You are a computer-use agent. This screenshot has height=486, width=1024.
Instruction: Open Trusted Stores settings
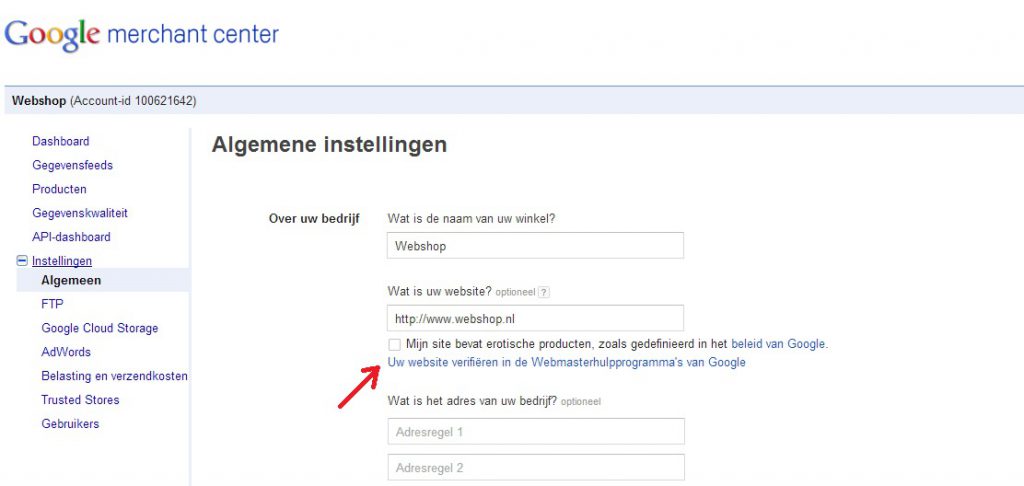tap(80, 400)
